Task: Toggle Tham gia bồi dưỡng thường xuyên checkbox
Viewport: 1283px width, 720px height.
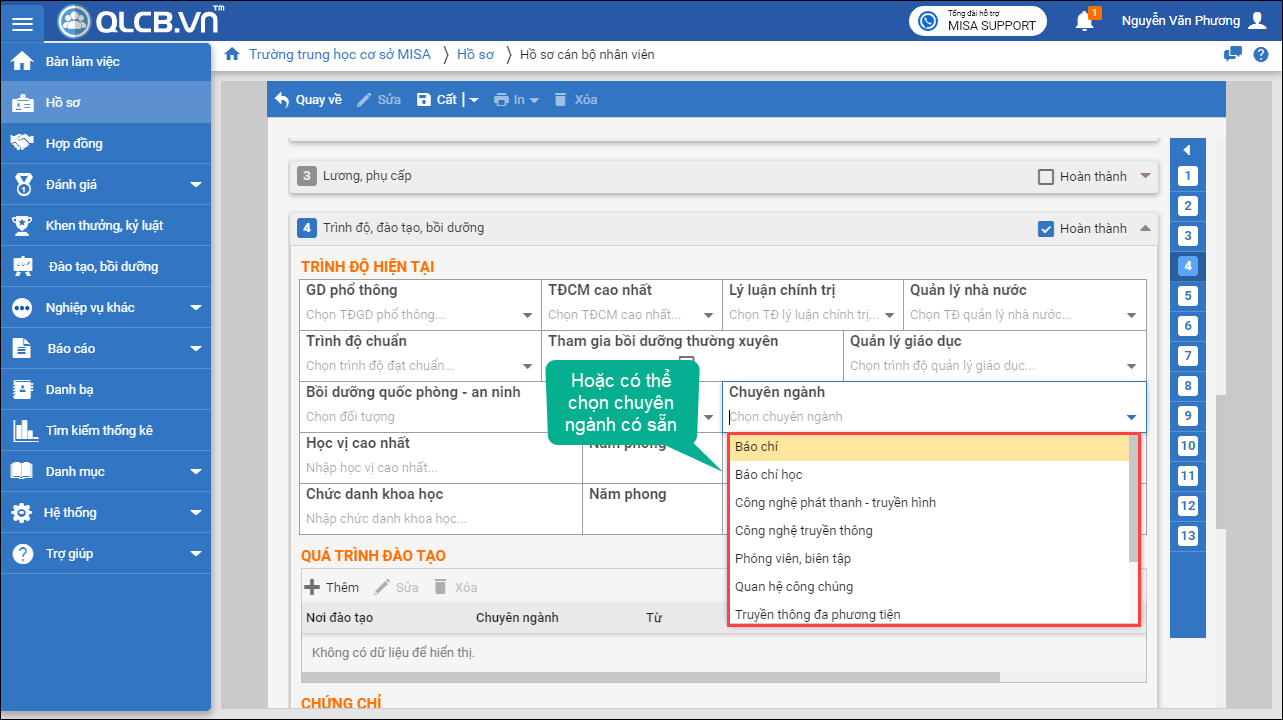Action: point(686,361)
